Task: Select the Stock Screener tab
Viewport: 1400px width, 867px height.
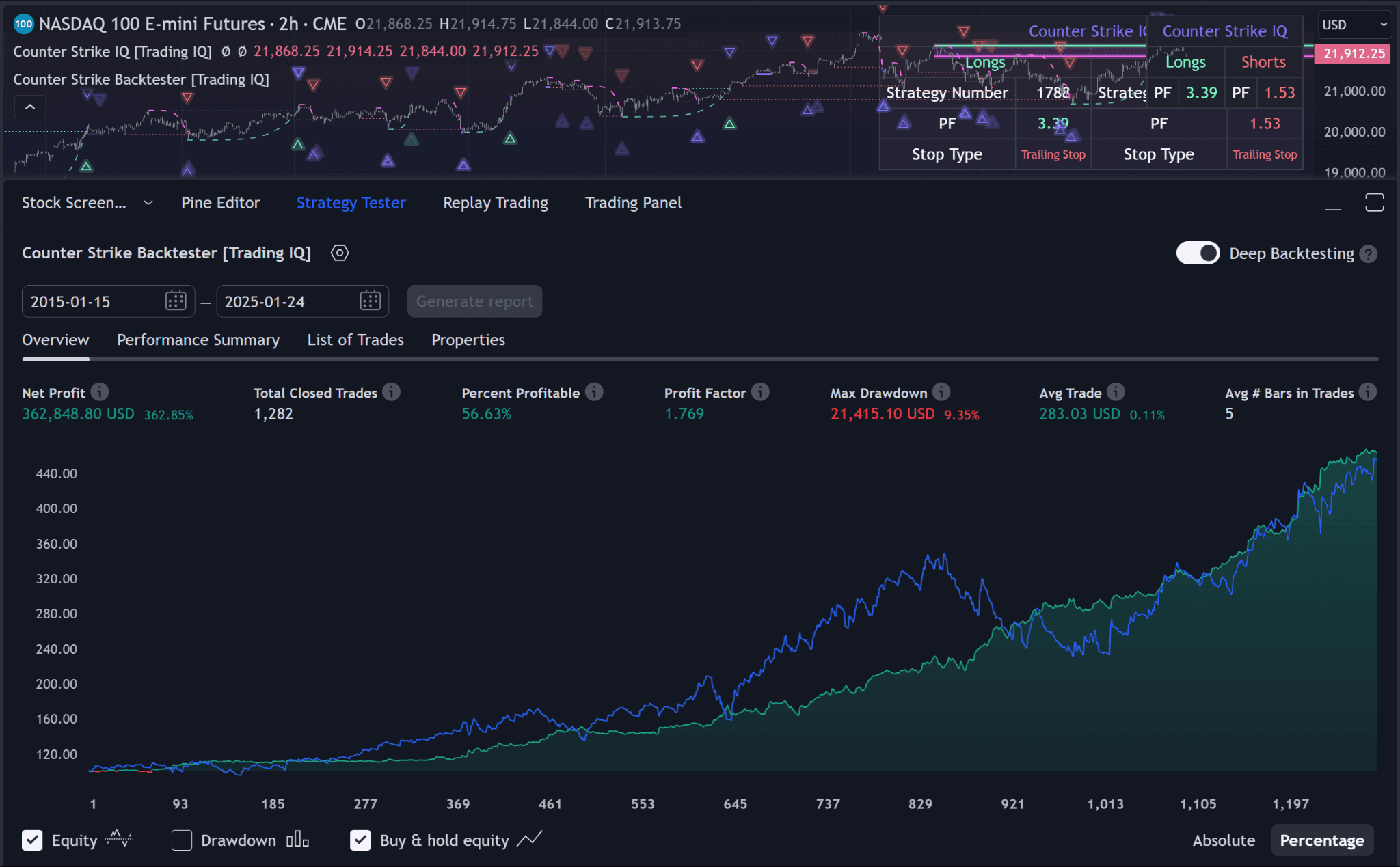Action: pos(74,203)
